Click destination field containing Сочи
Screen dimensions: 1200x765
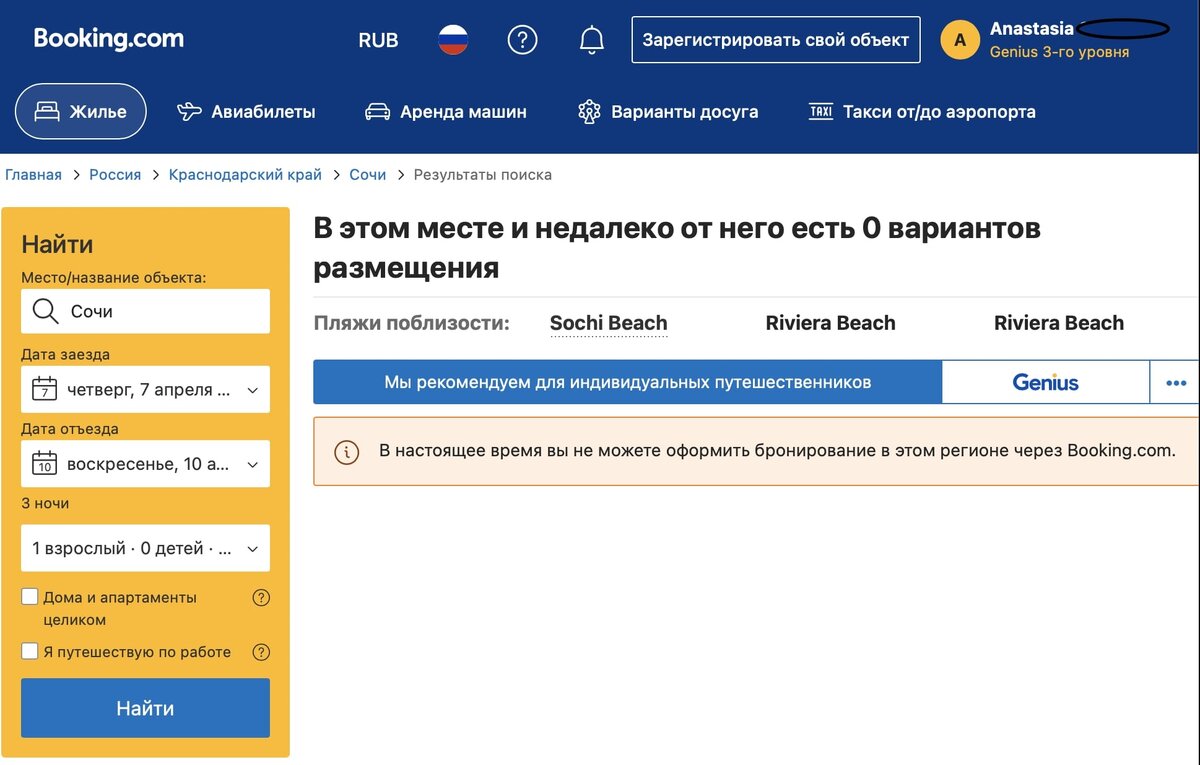(145, 311)
